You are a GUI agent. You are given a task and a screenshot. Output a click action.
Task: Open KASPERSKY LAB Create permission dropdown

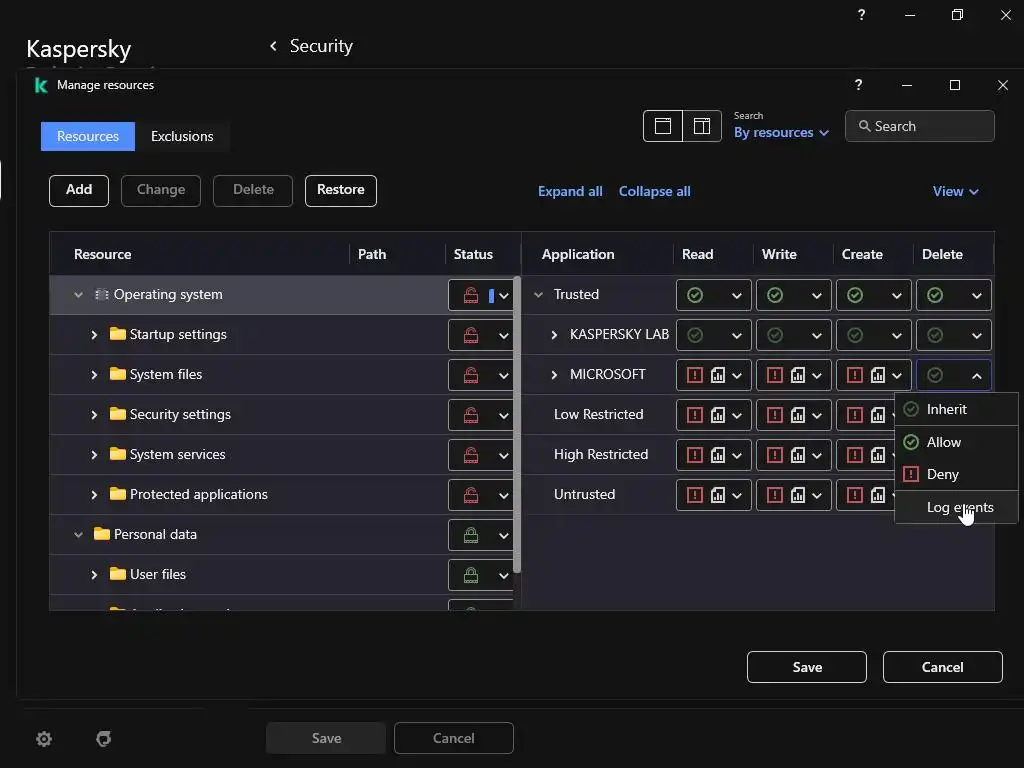897,336
